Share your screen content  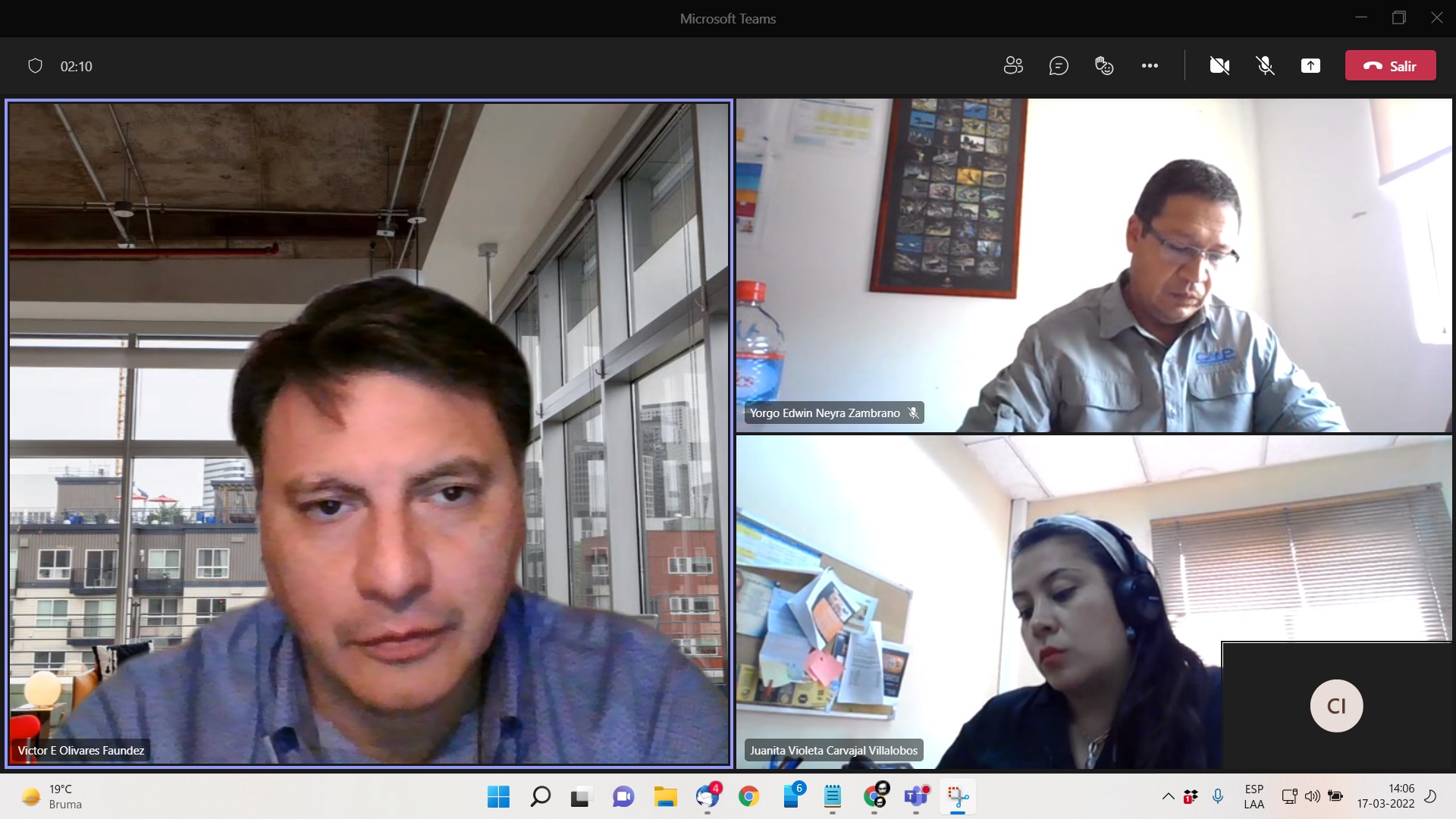(x=1310, y=66)
